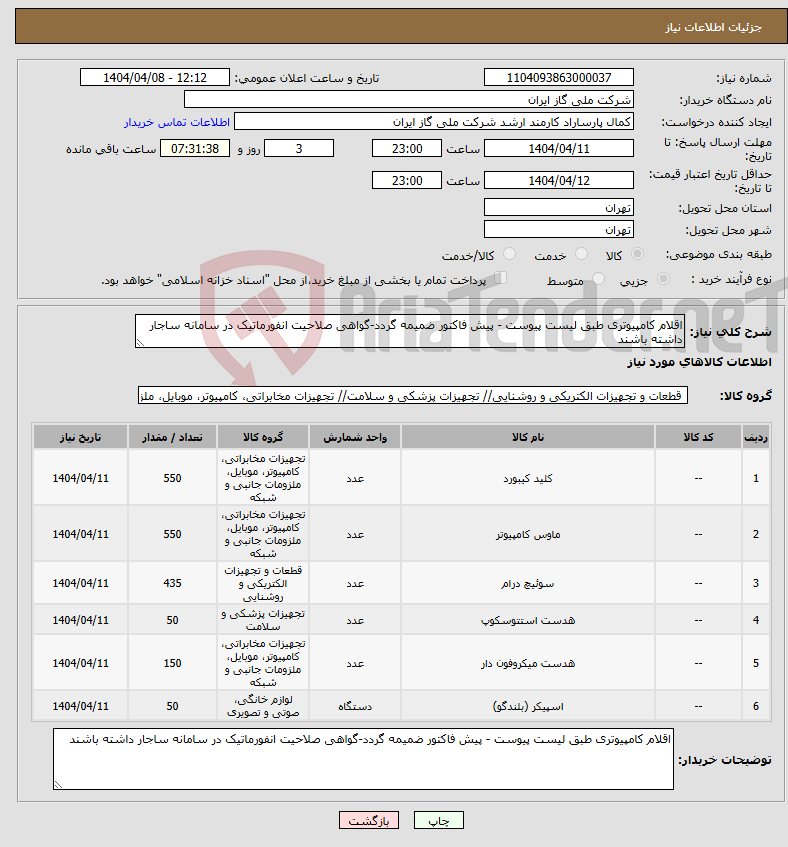This screenshot has width=788, height=847.
Task: Click the دستگاه unit in row 6
Action: click(x=355, y=706)
